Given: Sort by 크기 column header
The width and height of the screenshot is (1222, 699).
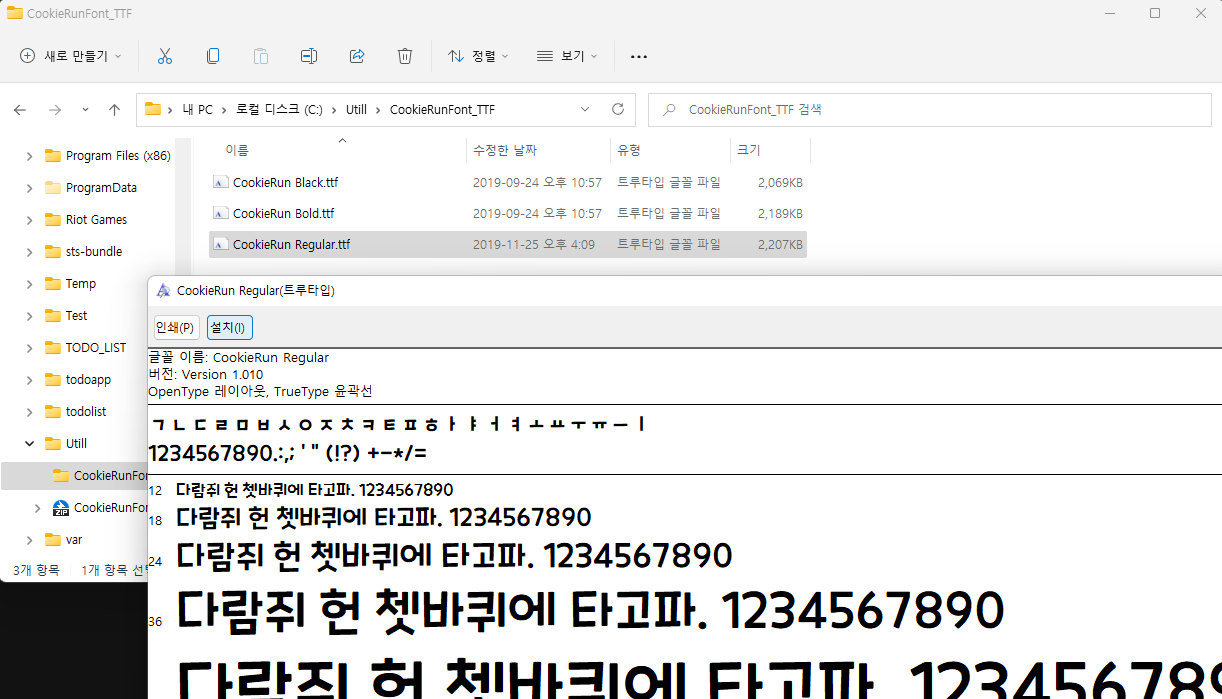Looking at the screenshot, I should (748, 150).
